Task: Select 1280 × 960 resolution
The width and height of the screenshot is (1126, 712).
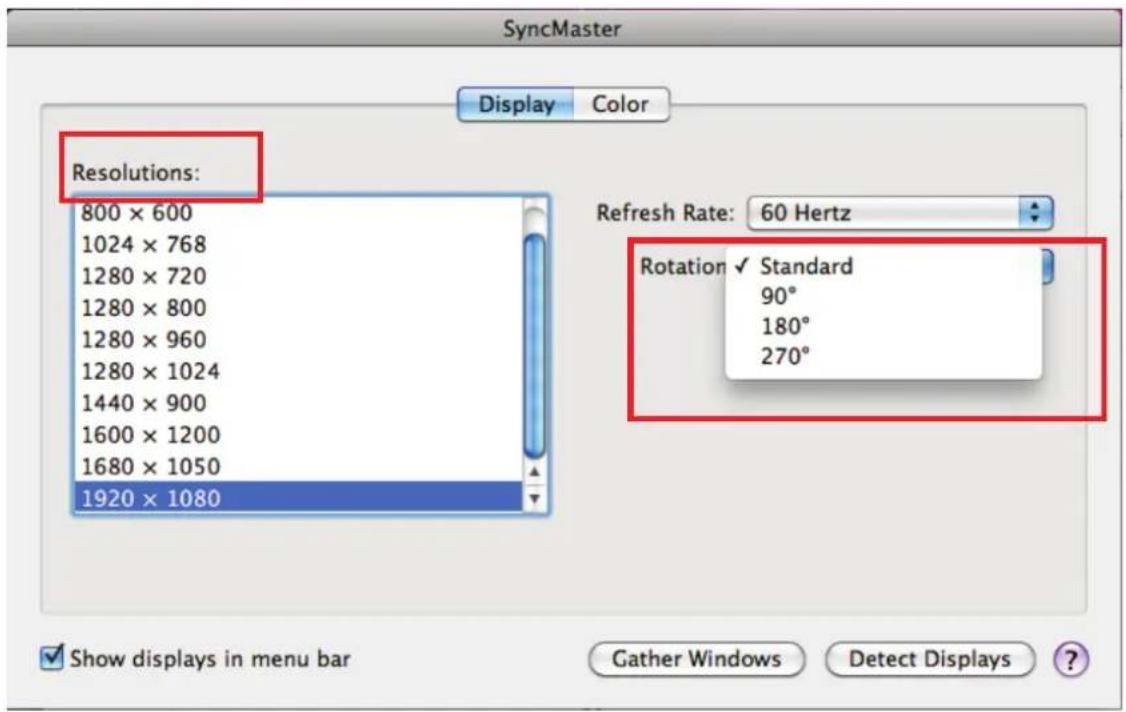Action: pyautogui.click(x=299, y=339)
